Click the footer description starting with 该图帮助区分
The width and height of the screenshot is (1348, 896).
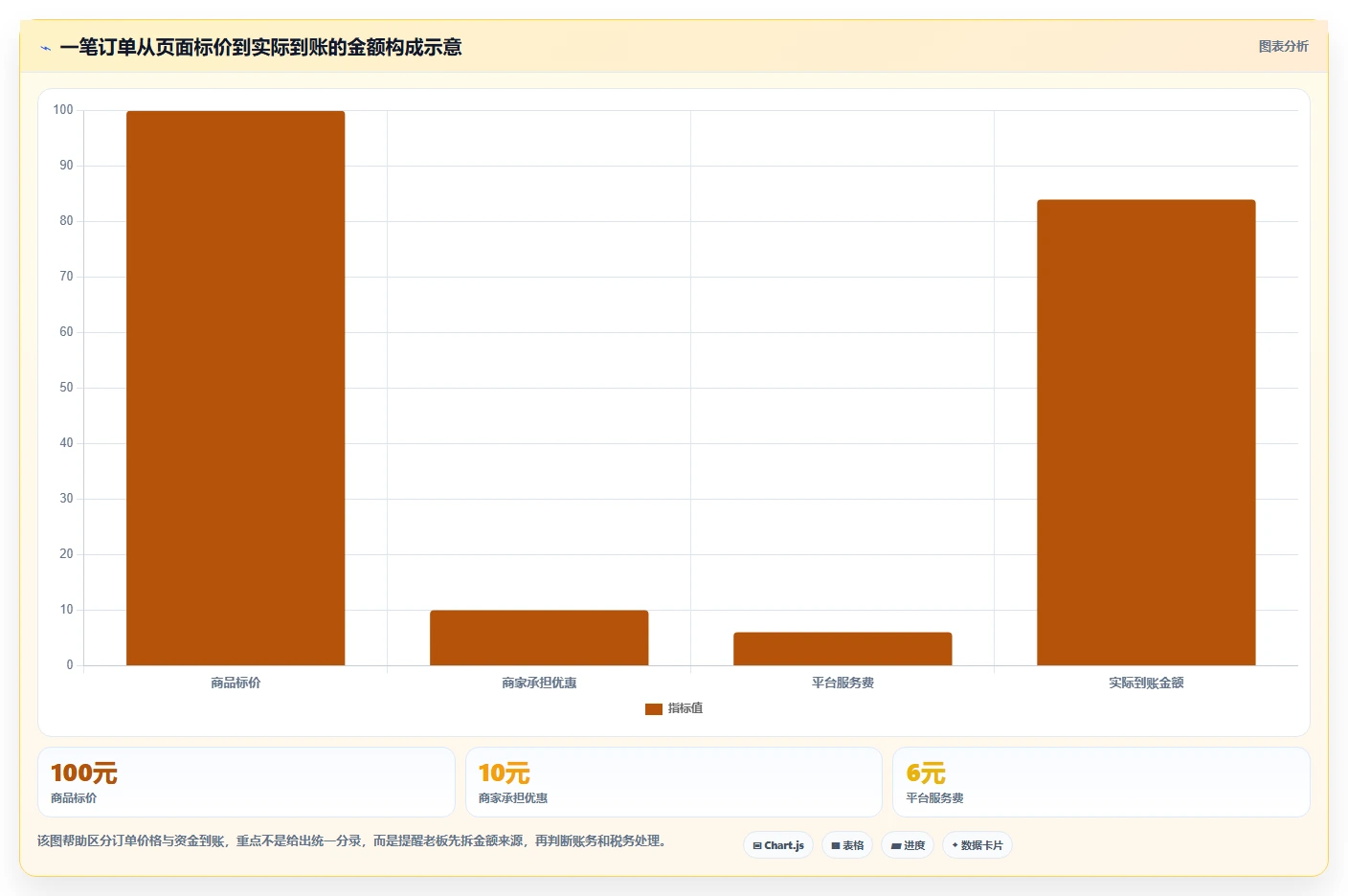pos(351,841)
